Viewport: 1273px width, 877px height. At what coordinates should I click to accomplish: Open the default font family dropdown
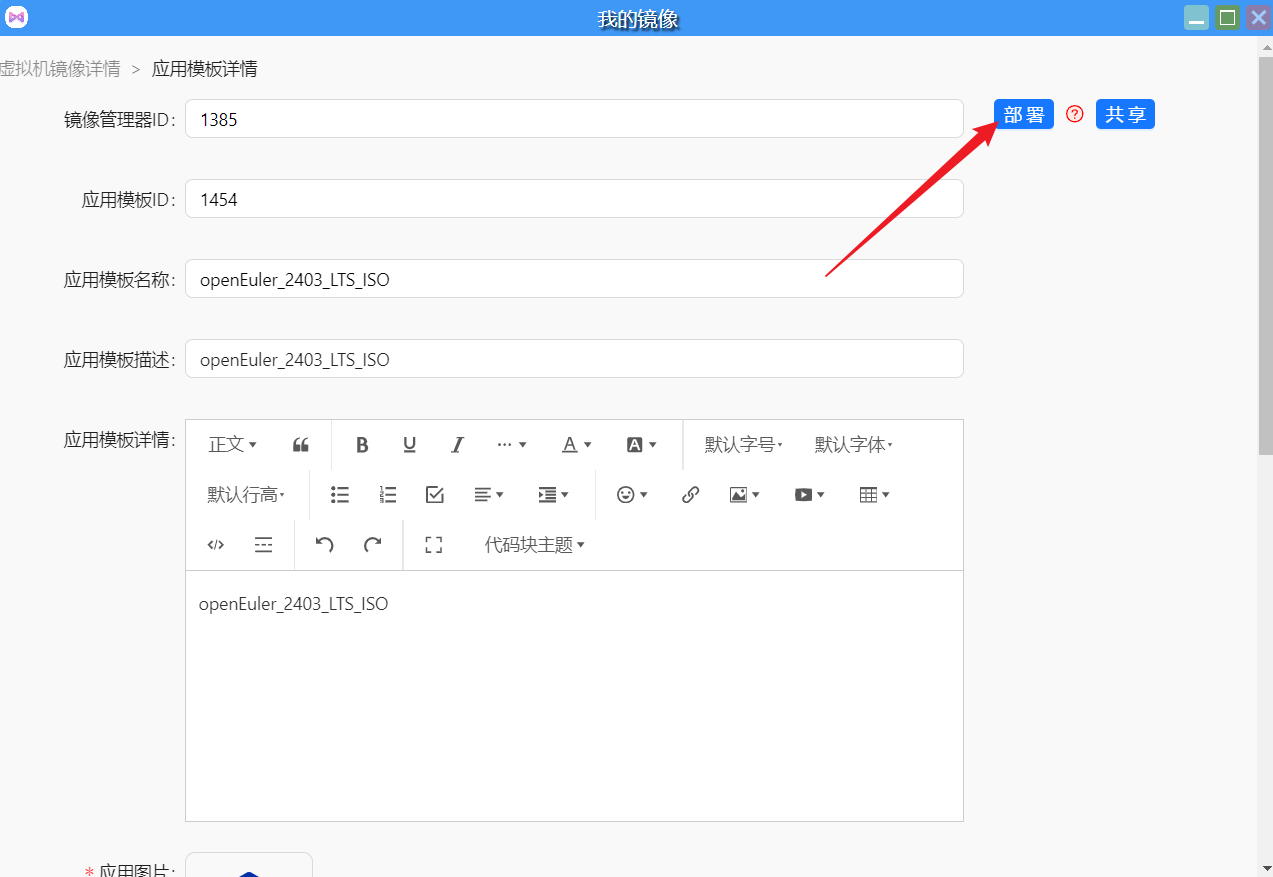[x=853, y=445]
